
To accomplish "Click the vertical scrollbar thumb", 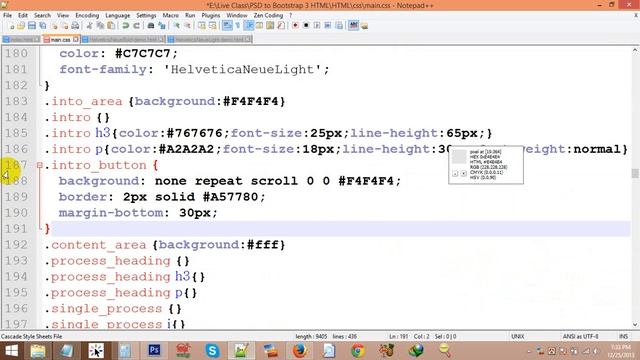I will [x=635, y=173].
